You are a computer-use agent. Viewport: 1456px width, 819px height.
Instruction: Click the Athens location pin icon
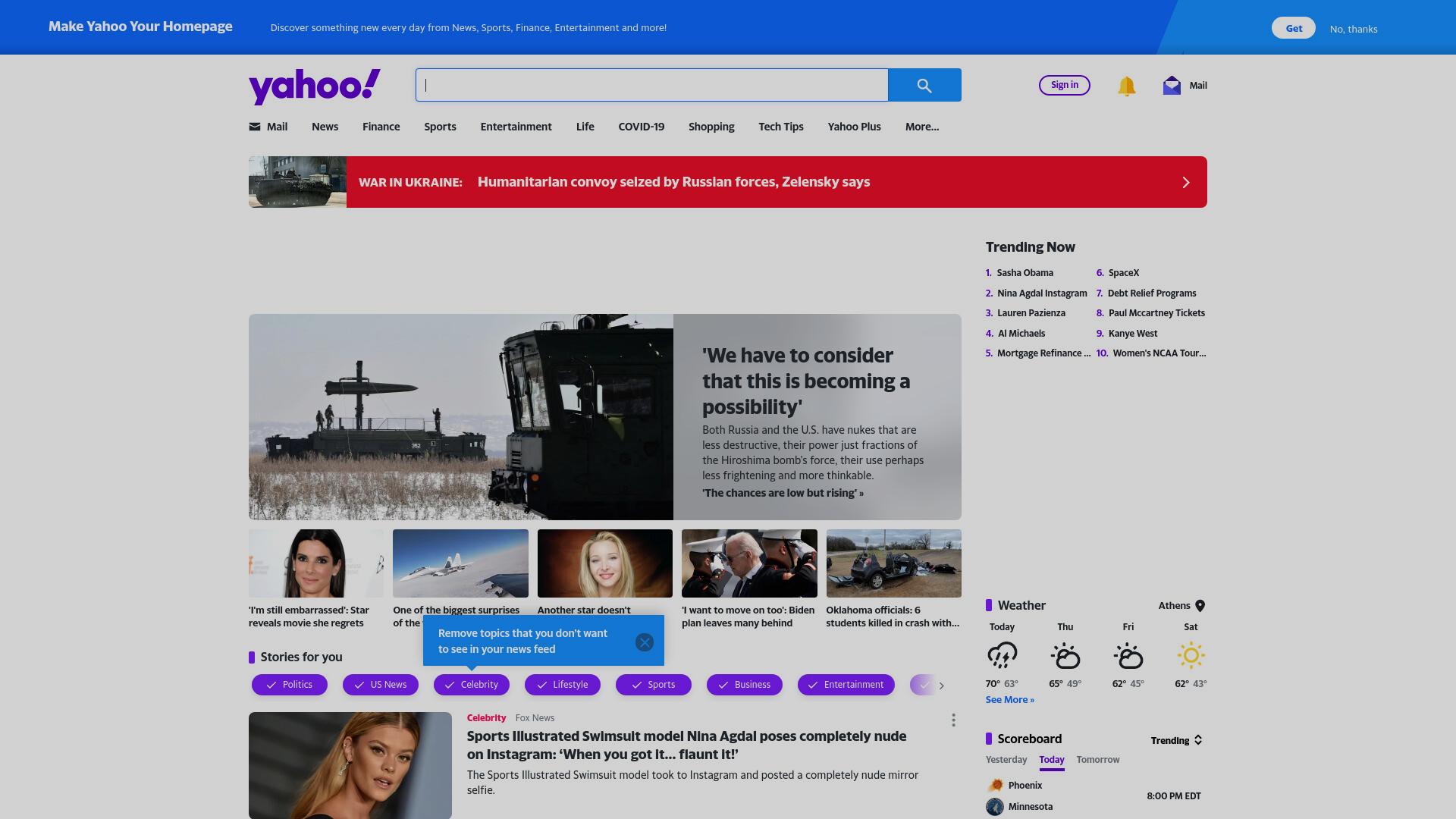click(x=1200, y=606)
